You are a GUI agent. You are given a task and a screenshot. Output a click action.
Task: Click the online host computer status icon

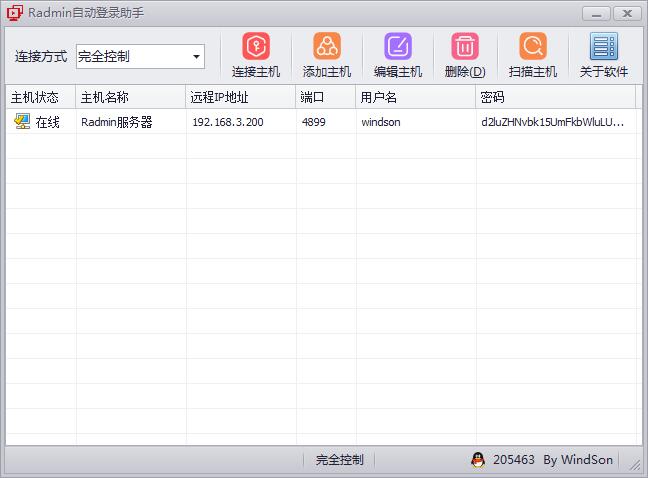(x=22, y=121)
